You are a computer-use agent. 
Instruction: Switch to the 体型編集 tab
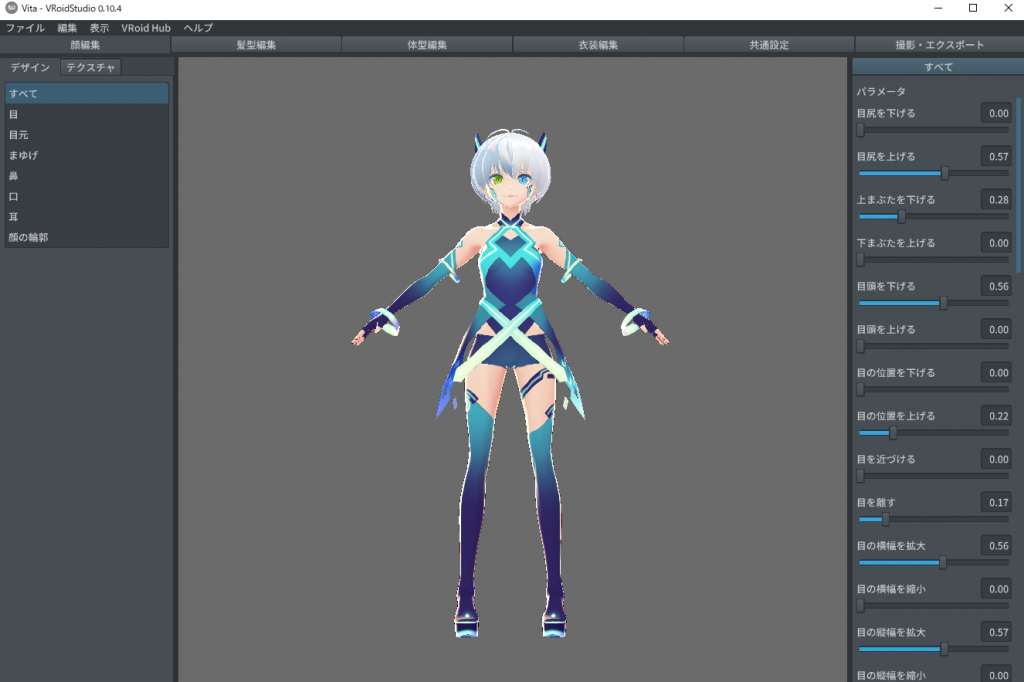pyautogui.click(x=427, y=45)
